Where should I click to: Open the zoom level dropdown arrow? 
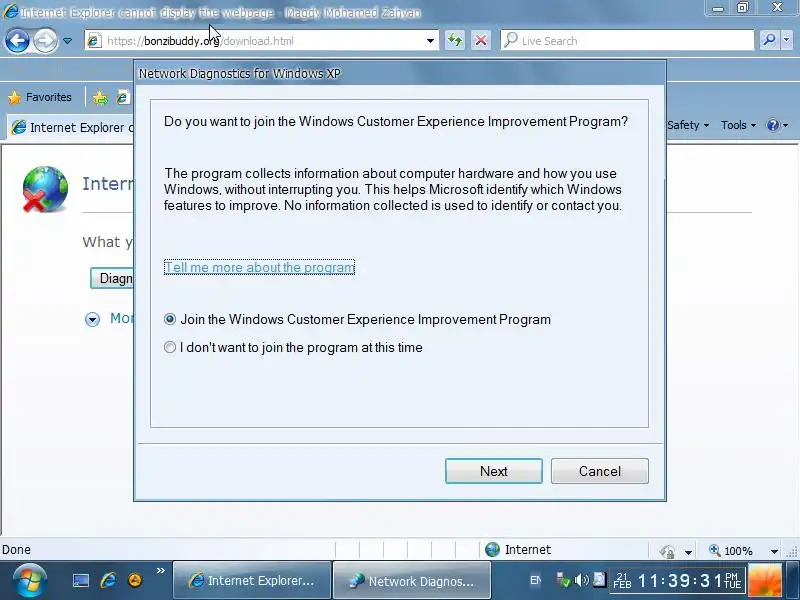pos(774,551)
